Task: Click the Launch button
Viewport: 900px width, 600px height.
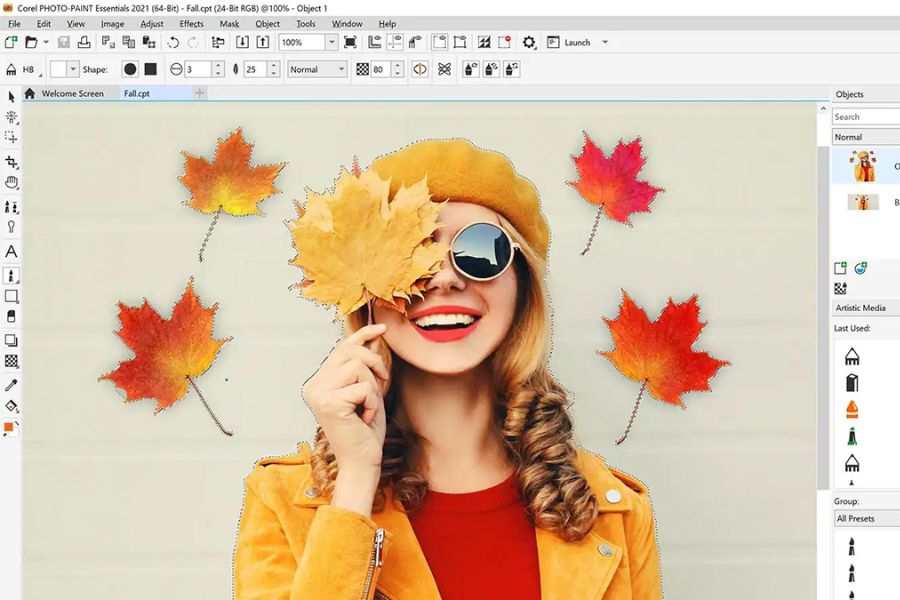Action: point(569,42)
